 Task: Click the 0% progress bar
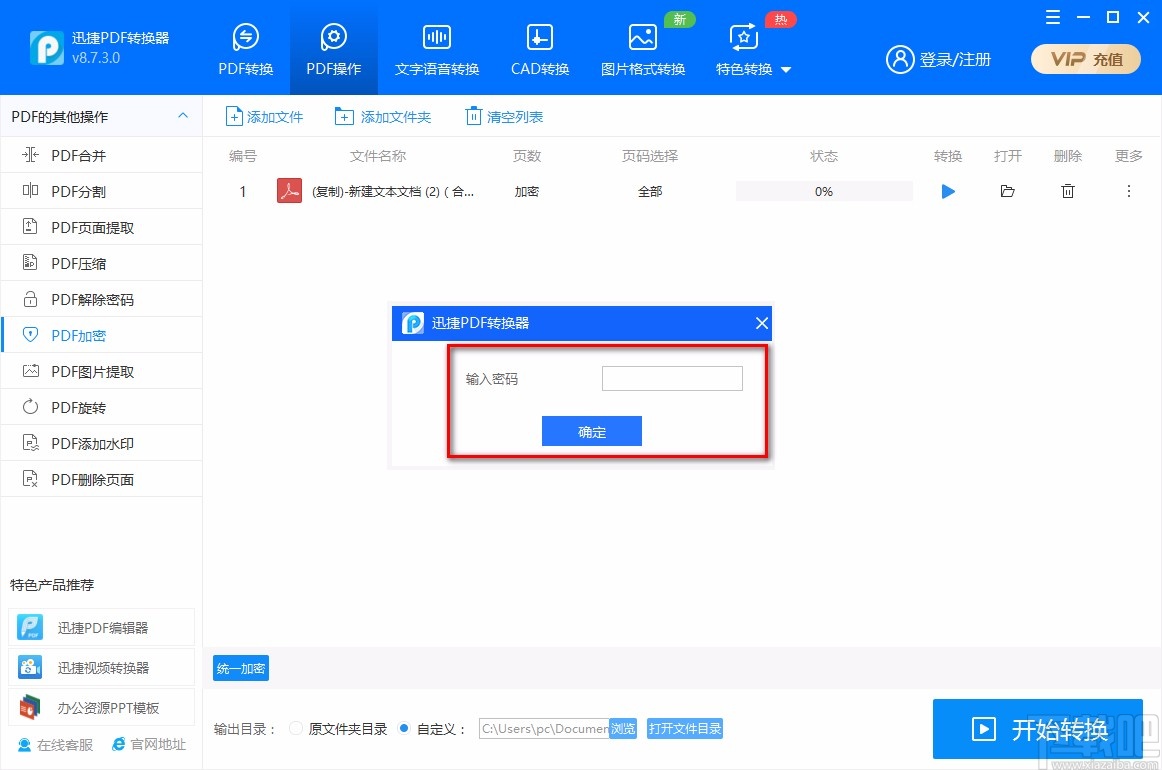pos(823,191)
